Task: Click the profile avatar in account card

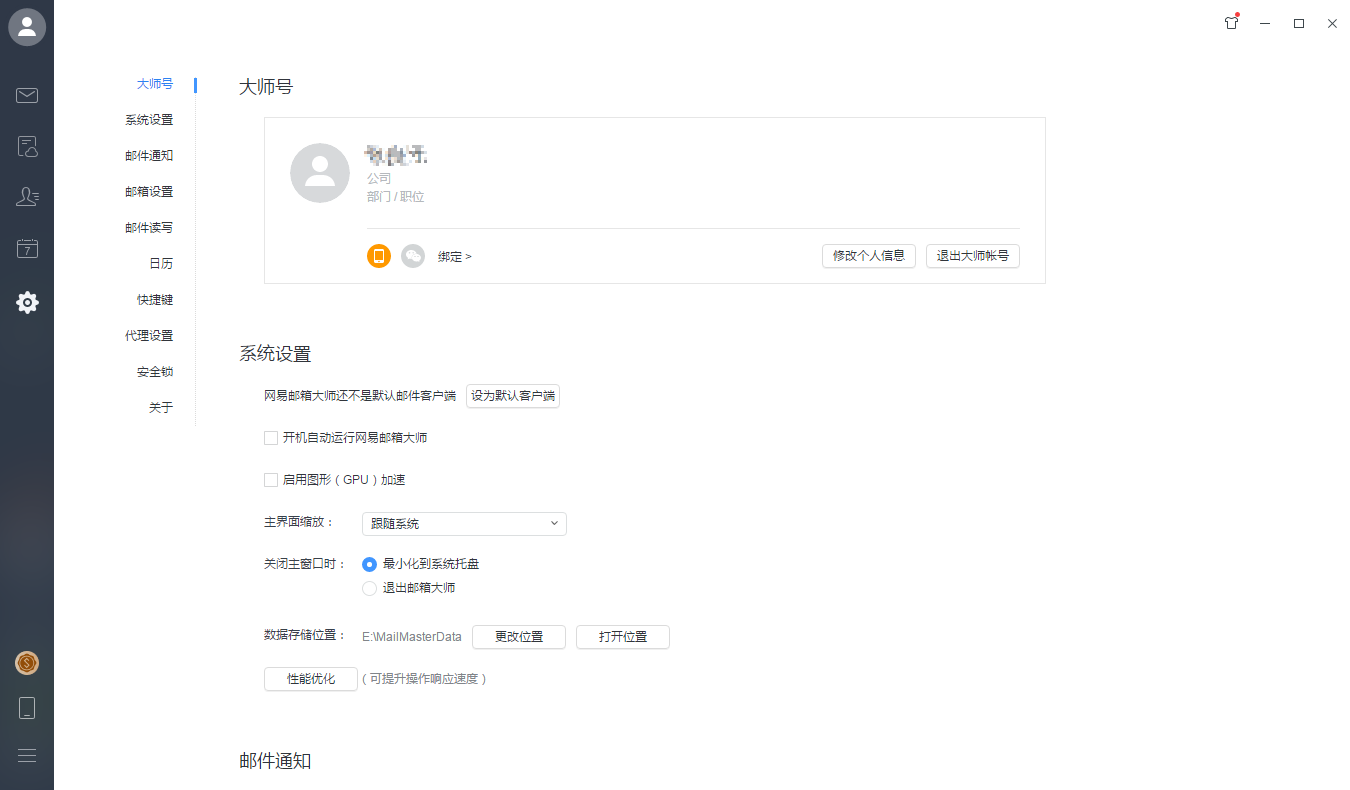Action: [x=320, y=173]
